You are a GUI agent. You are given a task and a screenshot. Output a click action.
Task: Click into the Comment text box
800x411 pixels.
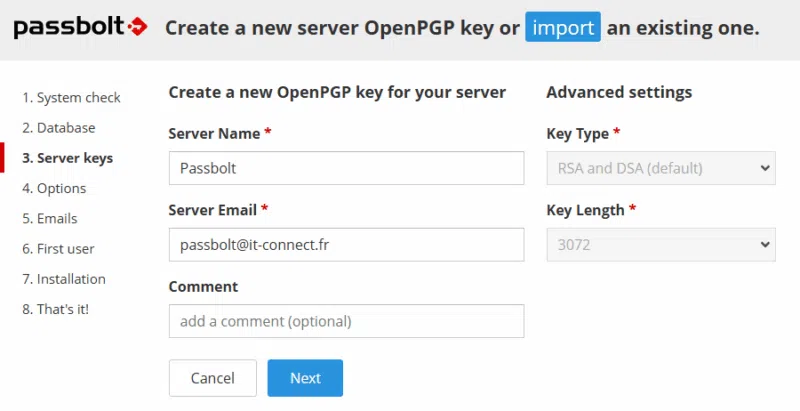click(346, 321)
